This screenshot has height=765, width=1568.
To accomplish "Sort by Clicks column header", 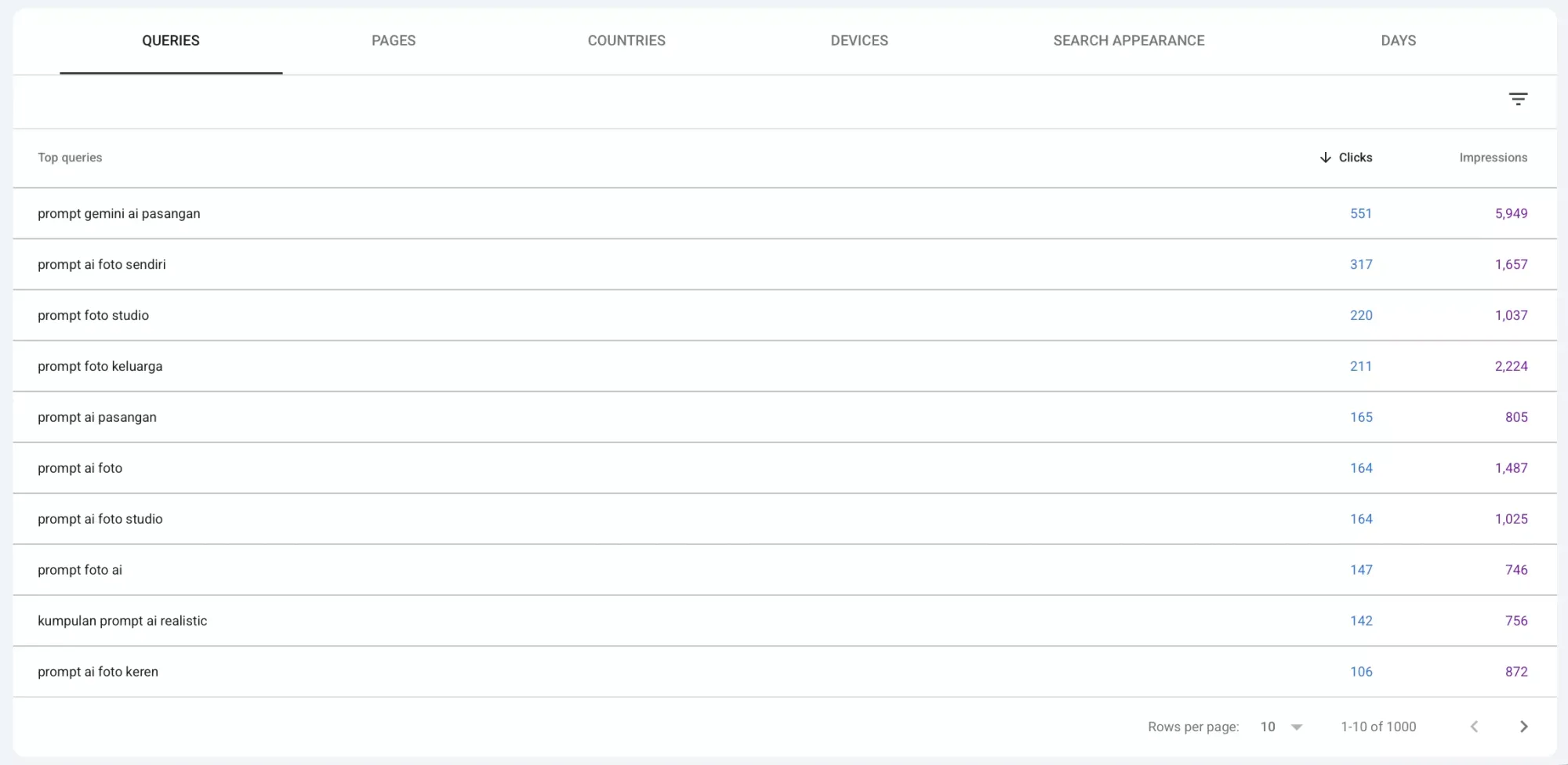I will coord(1355,158).
